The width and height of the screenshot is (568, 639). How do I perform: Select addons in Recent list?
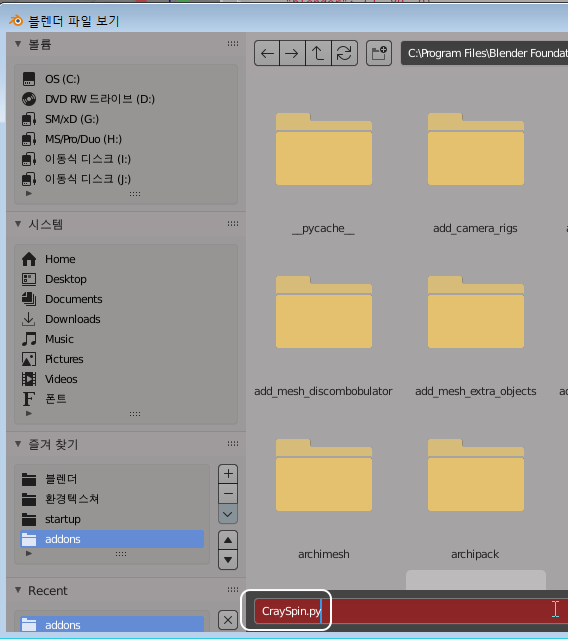112,624
